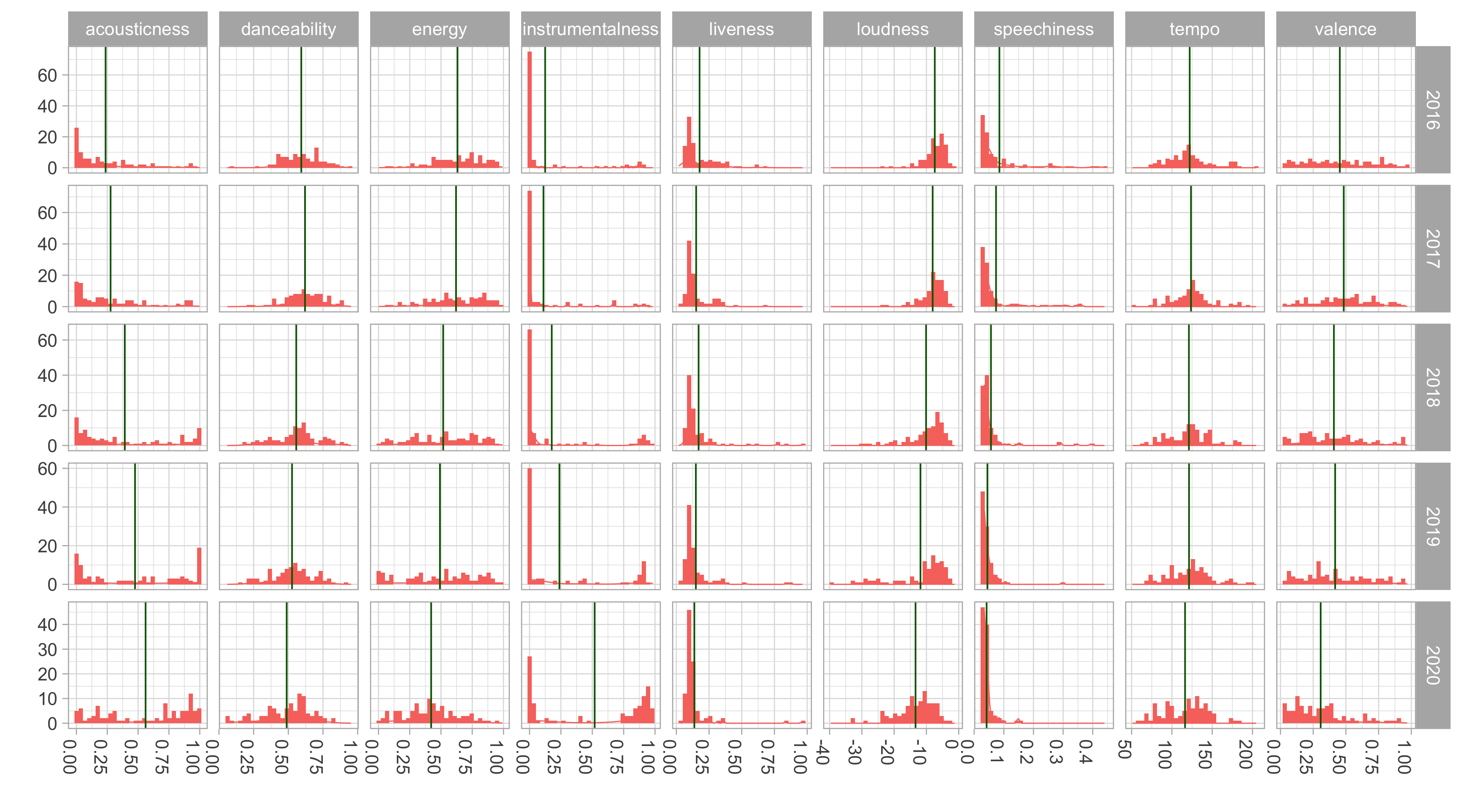Click the speechiness facet header
This screenshot has height=812, width=1462.
click(1043, 29)
